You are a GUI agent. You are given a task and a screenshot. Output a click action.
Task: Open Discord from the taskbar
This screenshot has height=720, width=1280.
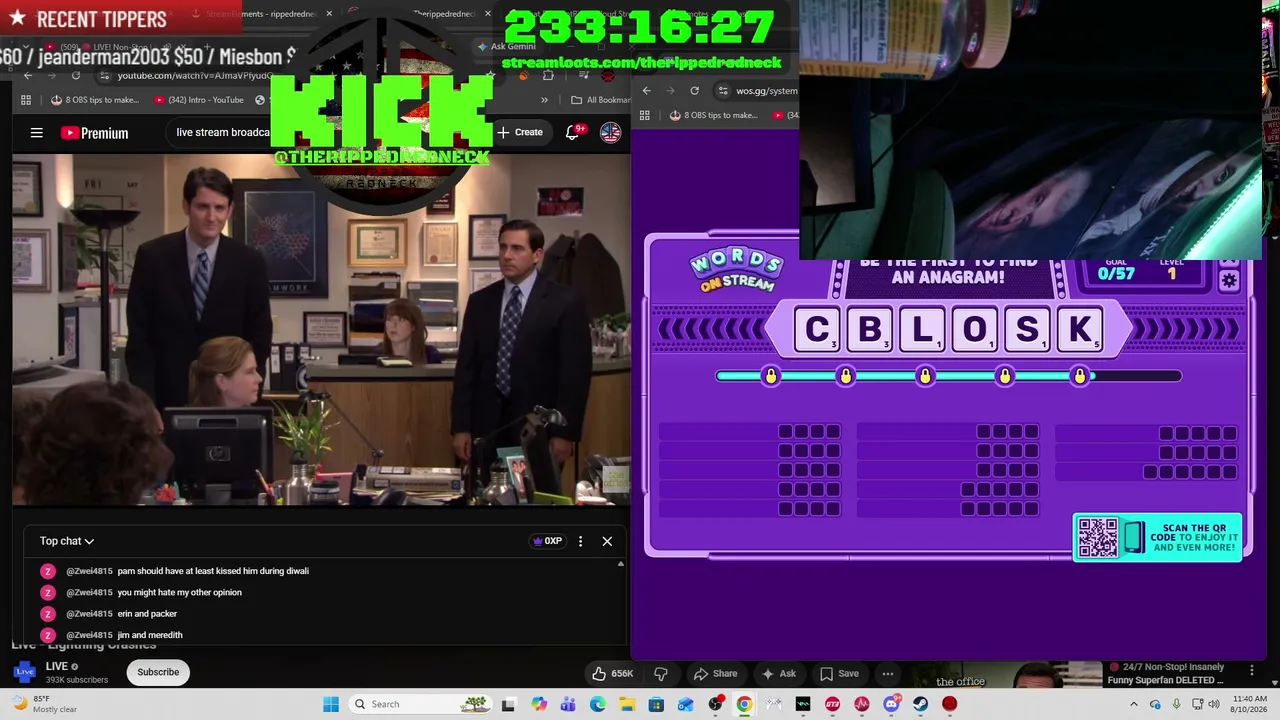point(891,704)
